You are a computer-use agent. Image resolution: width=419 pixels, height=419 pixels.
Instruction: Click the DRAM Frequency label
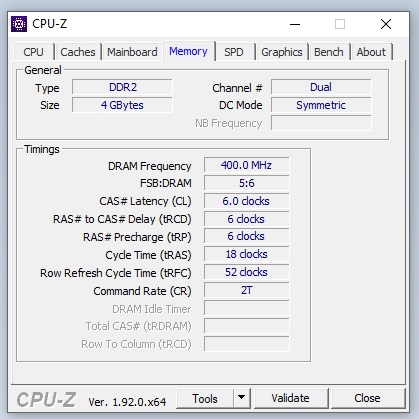click(x=150, y=166)
